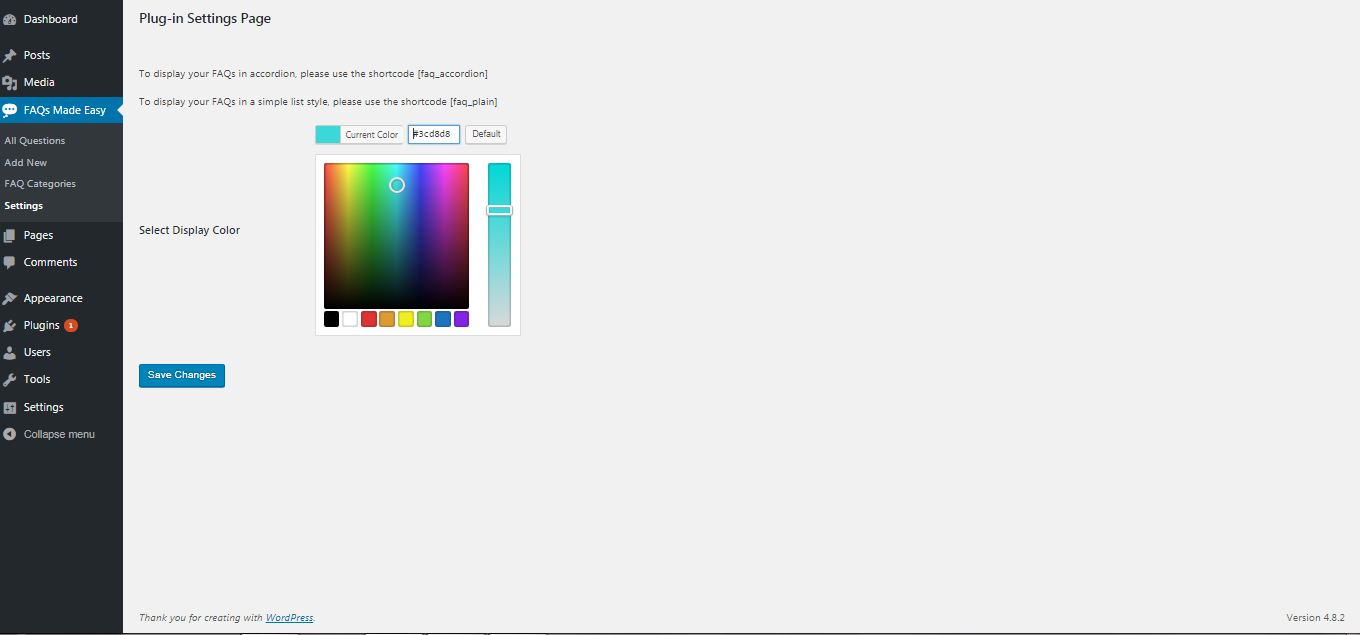The width and height of the screenshot is (1360, 635).
Task: Click the hex color input field
Action: tap(434, 134)
